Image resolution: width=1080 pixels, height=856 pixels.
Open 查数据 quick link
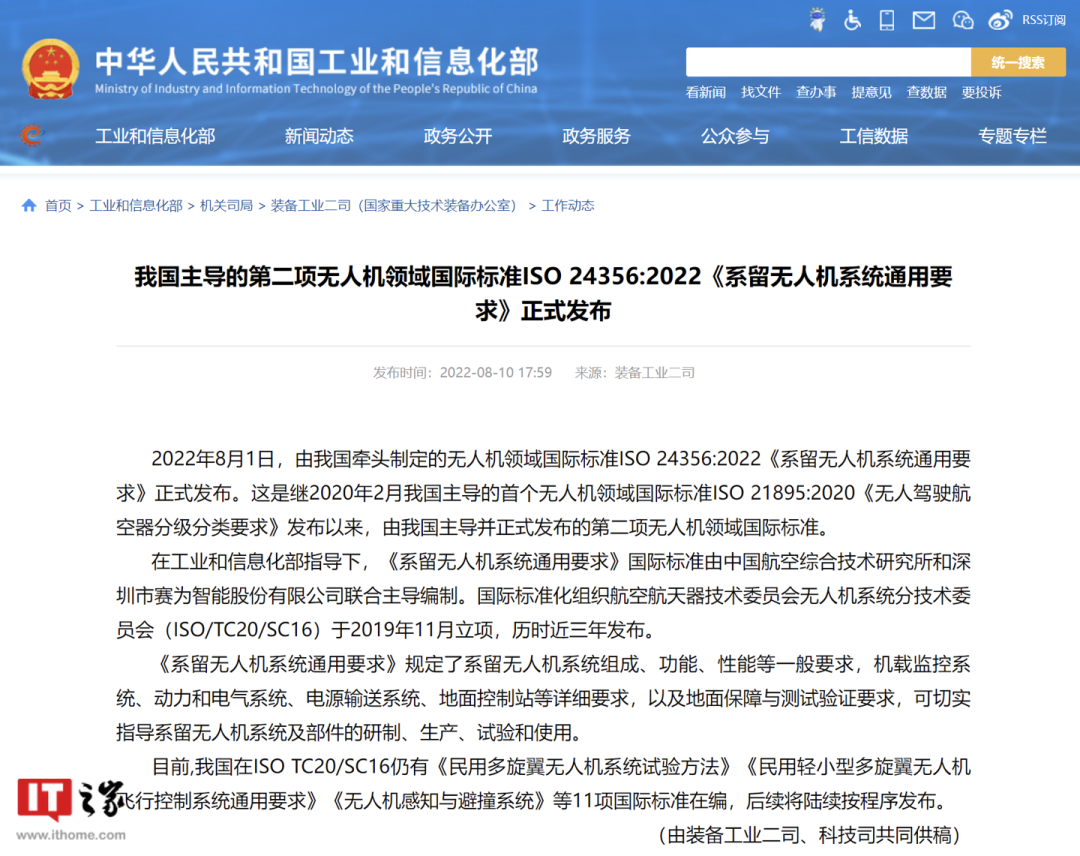pyautogui.click(x=926, y=92)
